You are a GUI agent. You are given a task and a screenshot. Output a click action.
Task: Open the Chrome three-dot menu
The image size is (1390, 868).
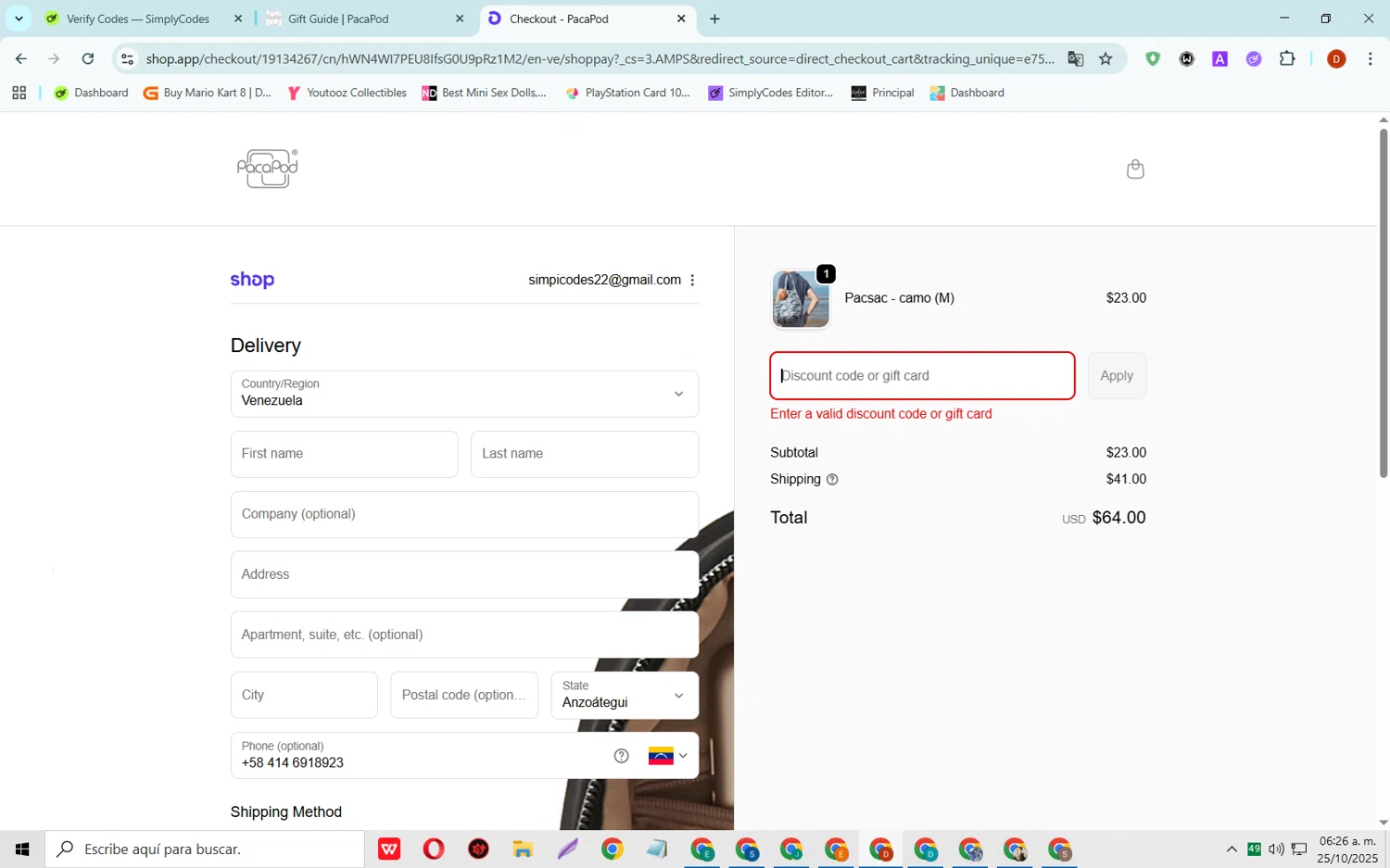point(1370,58)
